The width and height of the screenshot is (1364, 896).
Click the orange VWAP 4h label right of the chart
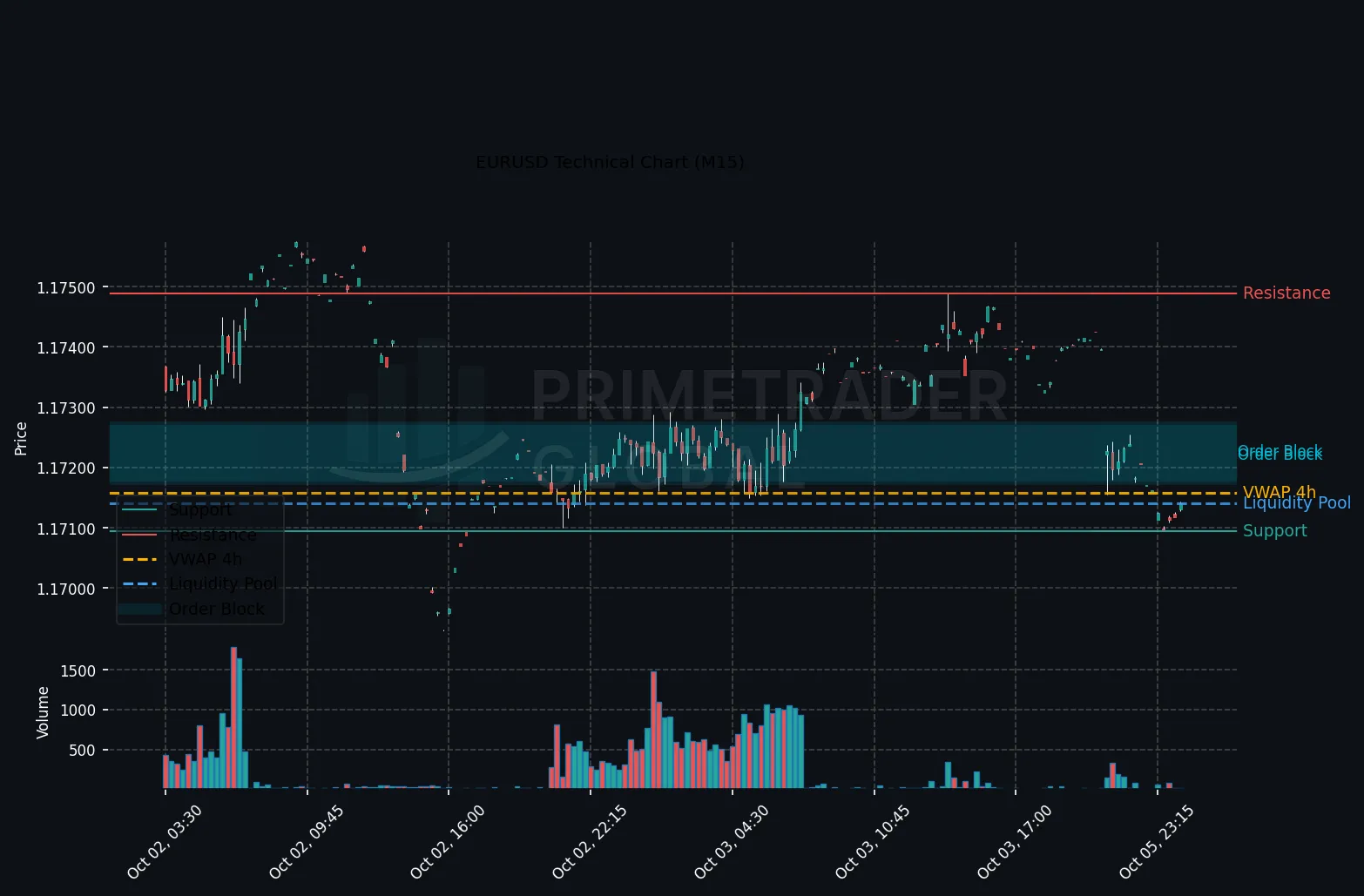click(x=1280, y=493)
